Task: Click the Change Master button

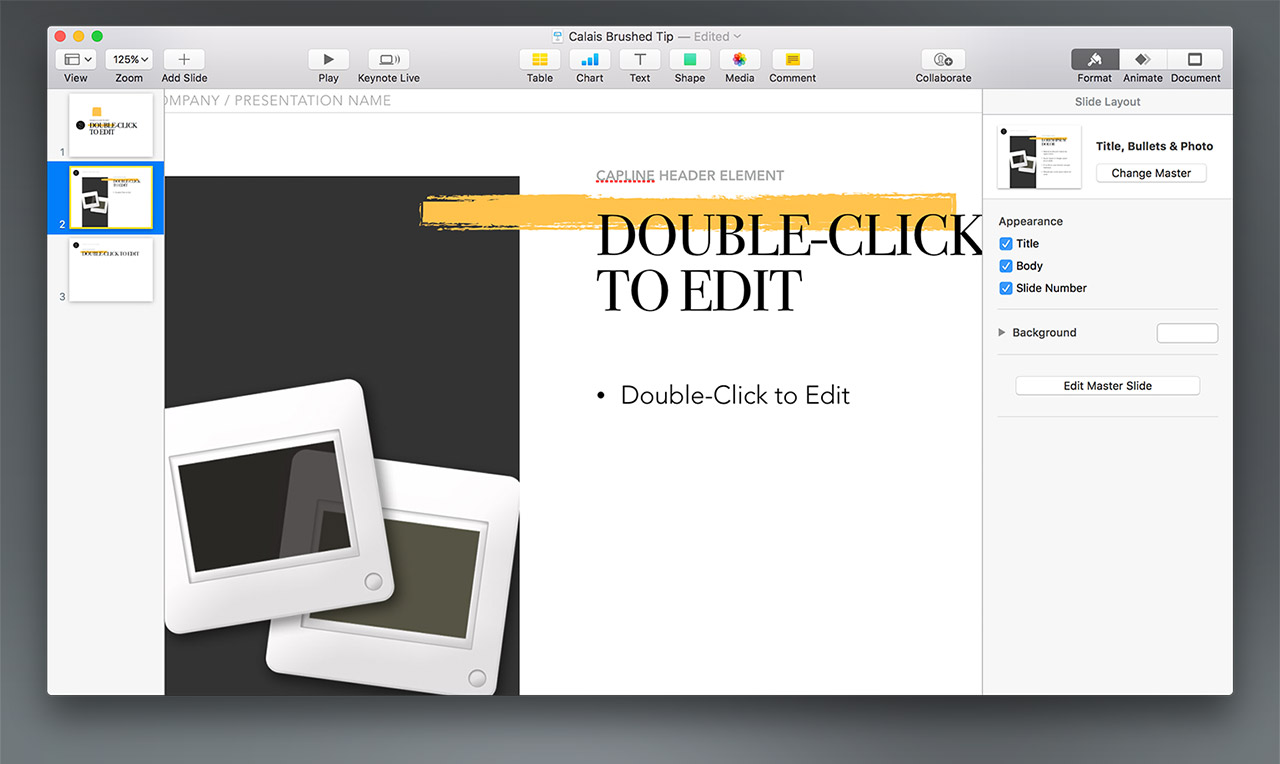Action: coord(1151,173)
